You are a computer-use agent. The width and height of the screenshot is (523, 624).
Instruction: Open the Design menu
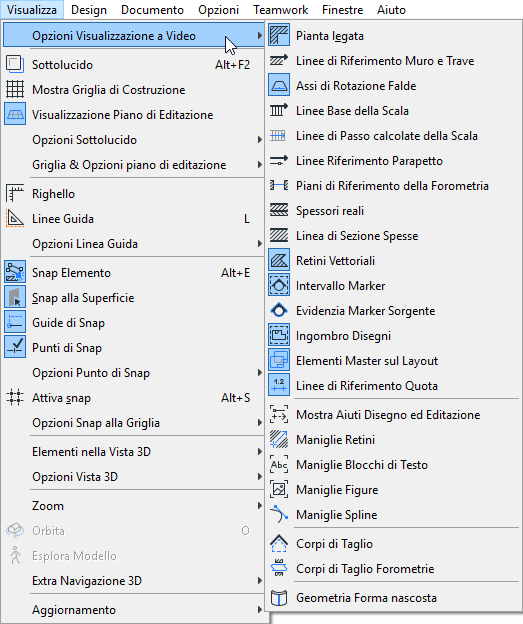(x=89, y=10)
